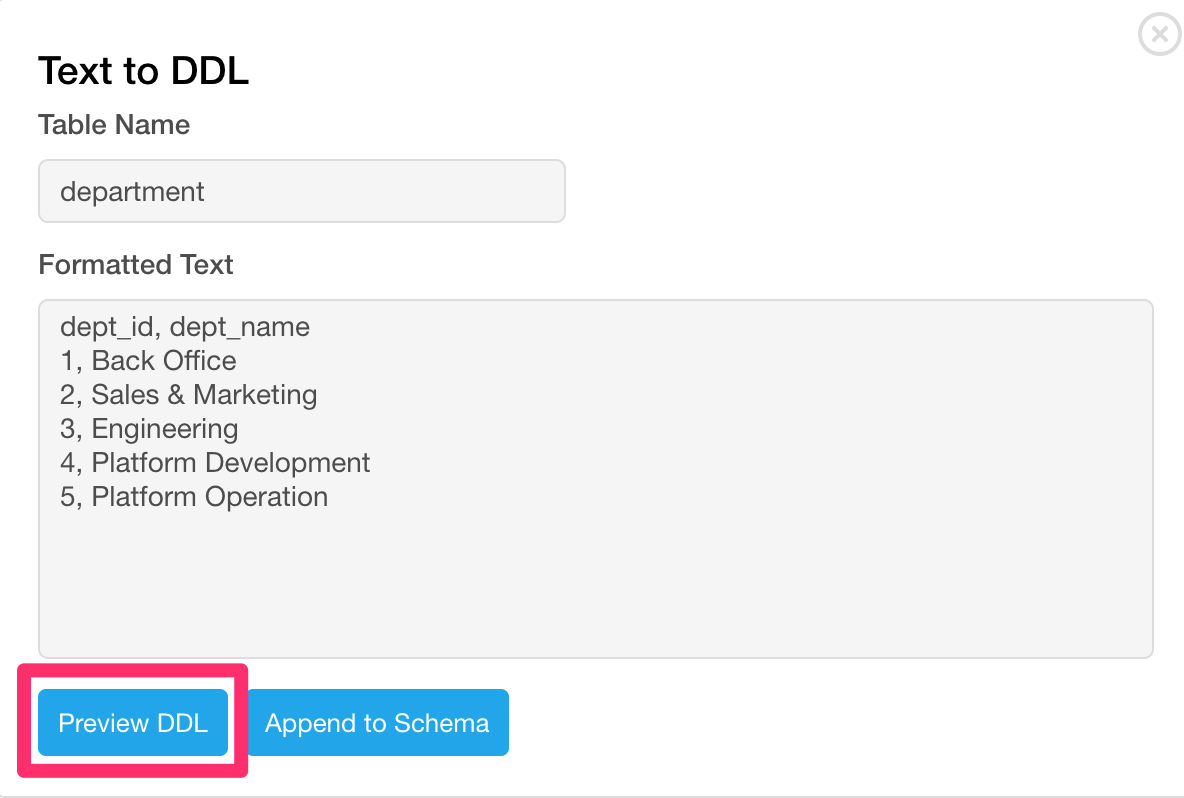The height and width of the screenshot is (798, 1184).
Task: Click the Text to DDL heading
Action: pyautogui.click(x=143, y=71)
